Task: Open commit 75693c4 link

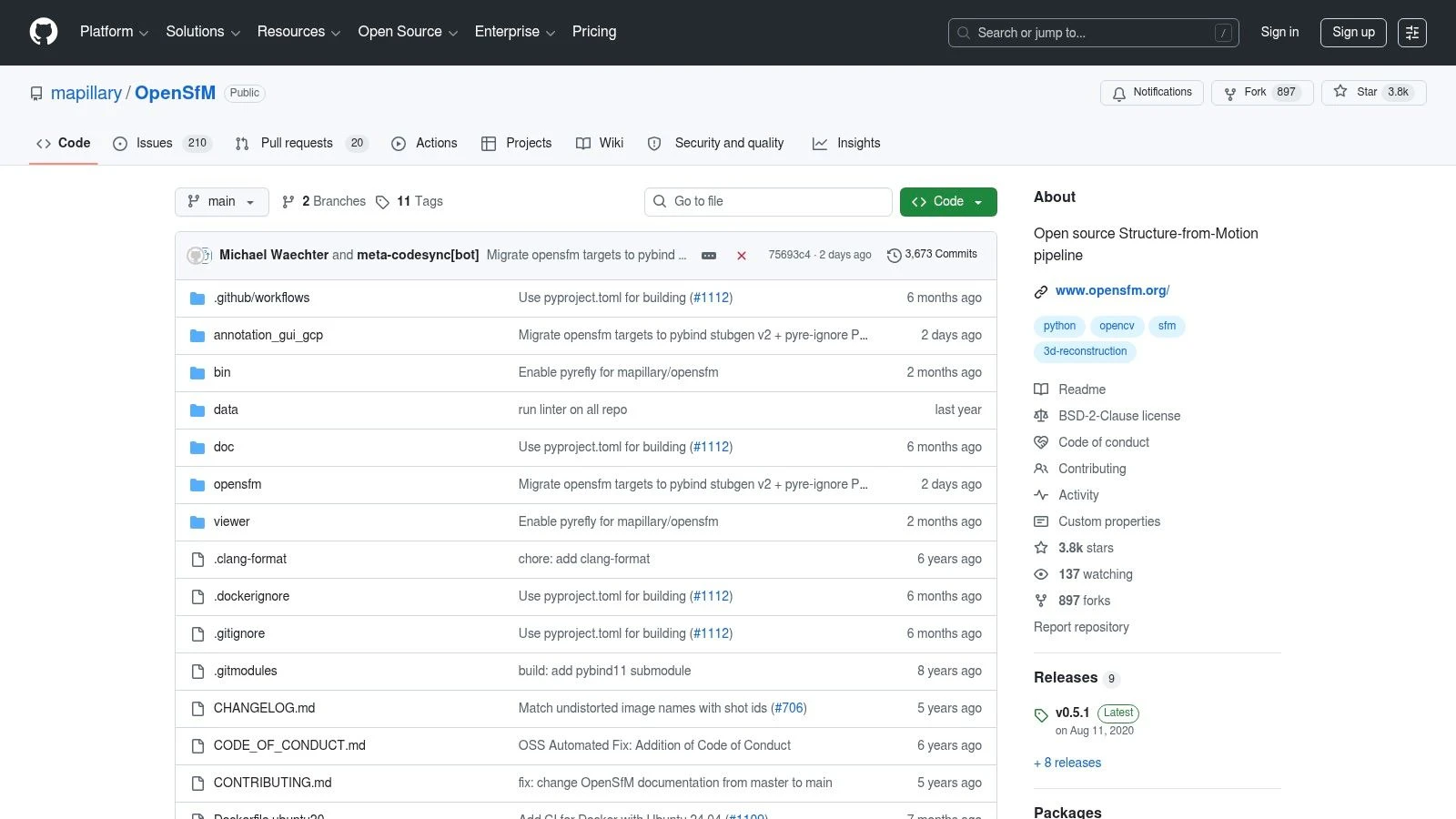Action: 789,255
